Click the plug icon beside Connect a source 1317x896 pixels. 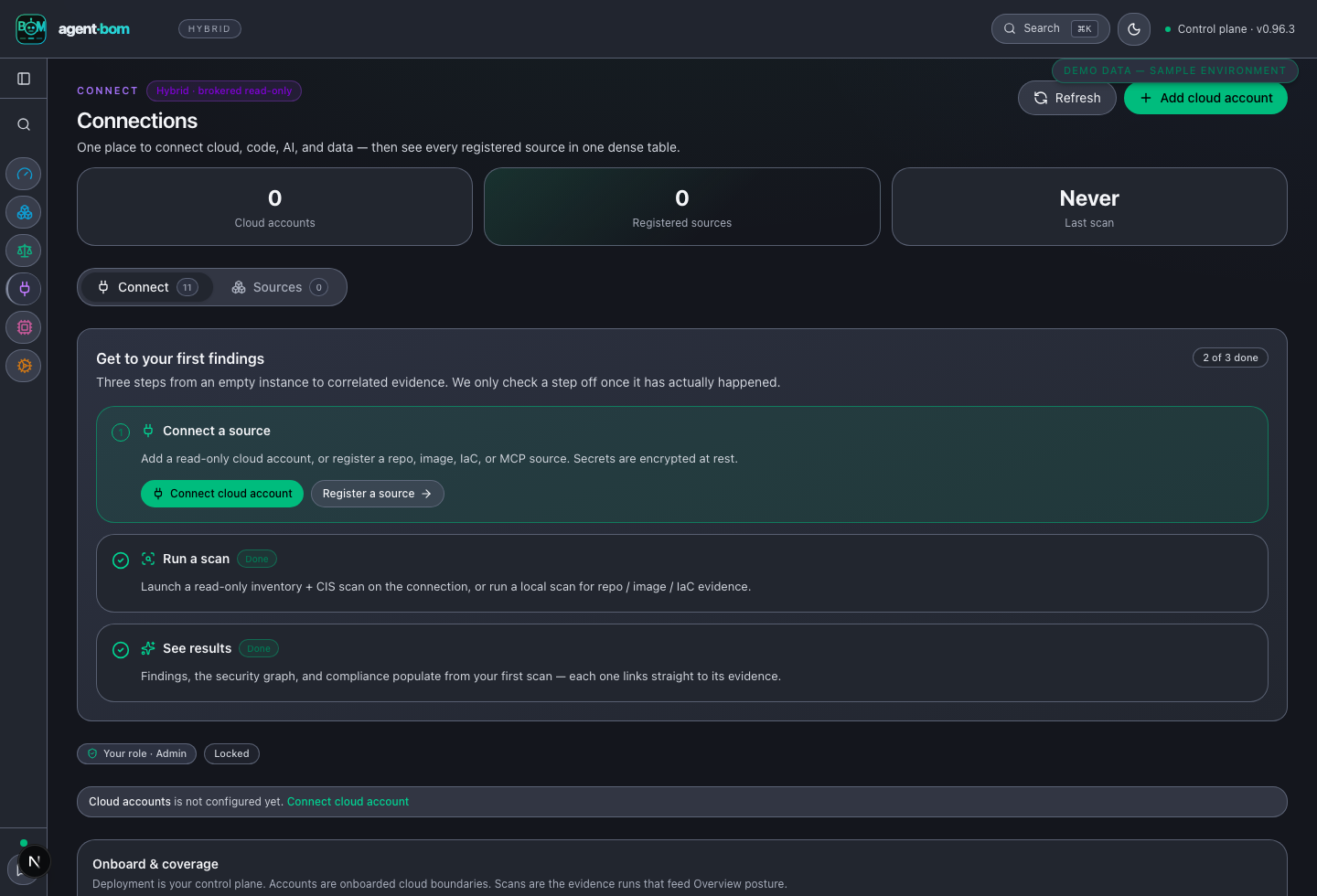148,431
